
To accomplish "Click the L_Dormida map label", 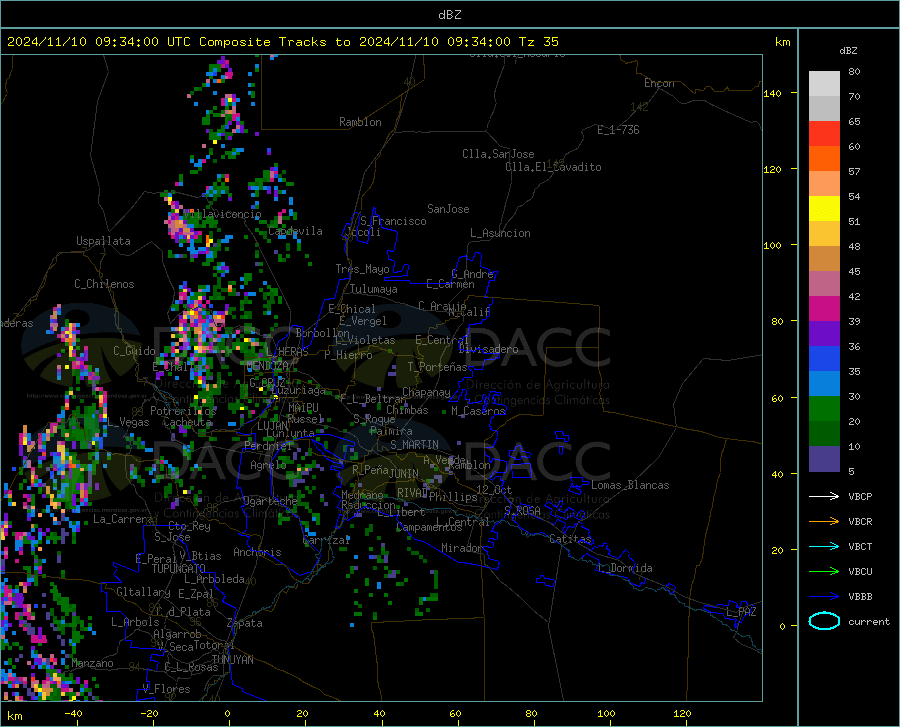I will point(624,568).
